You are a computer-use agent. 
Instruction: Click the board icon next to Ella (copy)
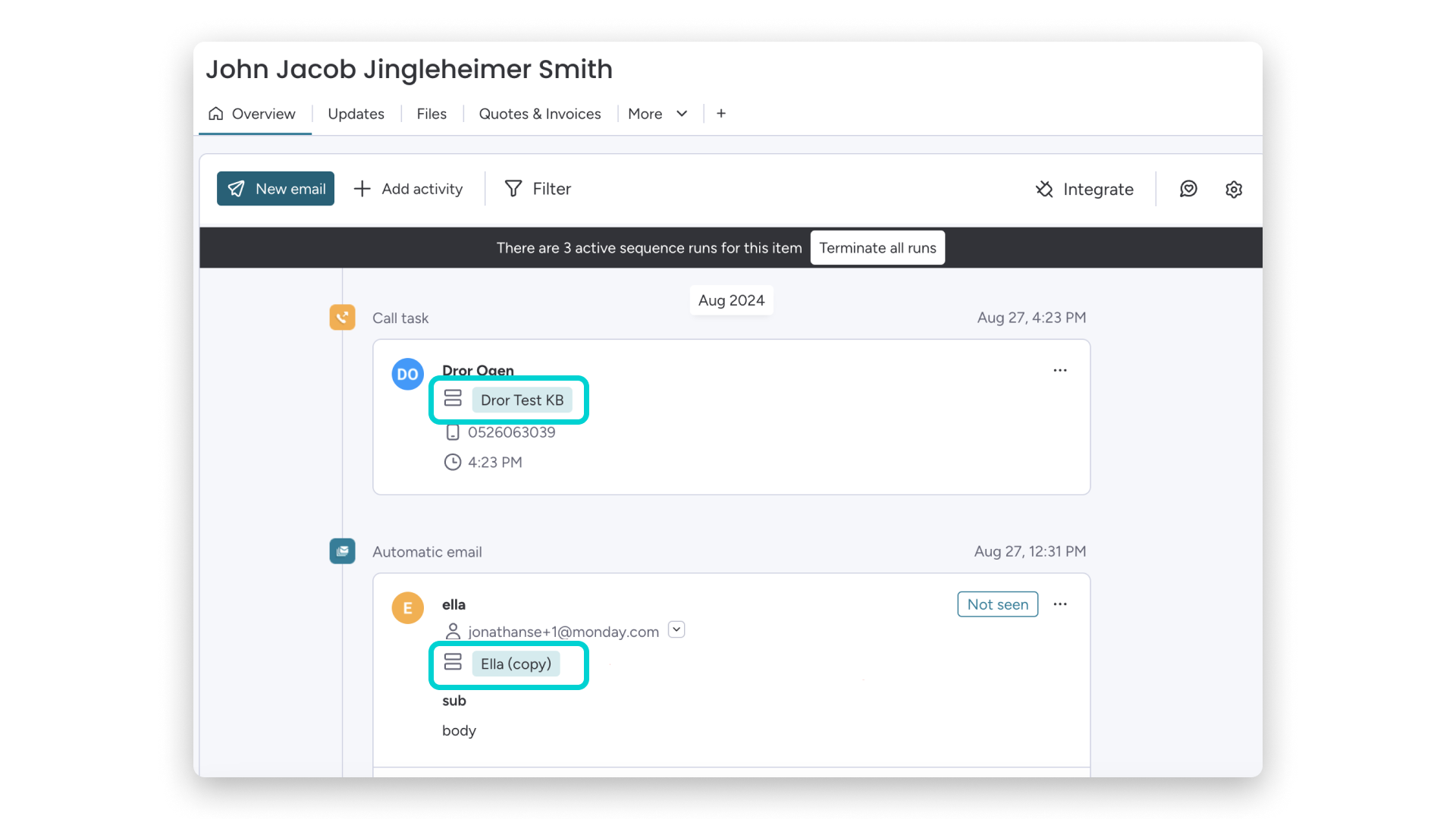[453, 661]
